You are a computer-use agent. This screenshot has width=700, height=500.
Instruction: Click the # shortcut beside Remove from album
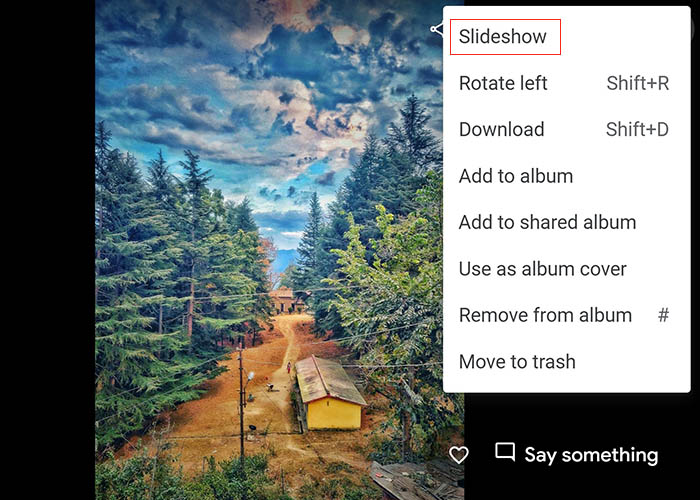pos(663,315)
